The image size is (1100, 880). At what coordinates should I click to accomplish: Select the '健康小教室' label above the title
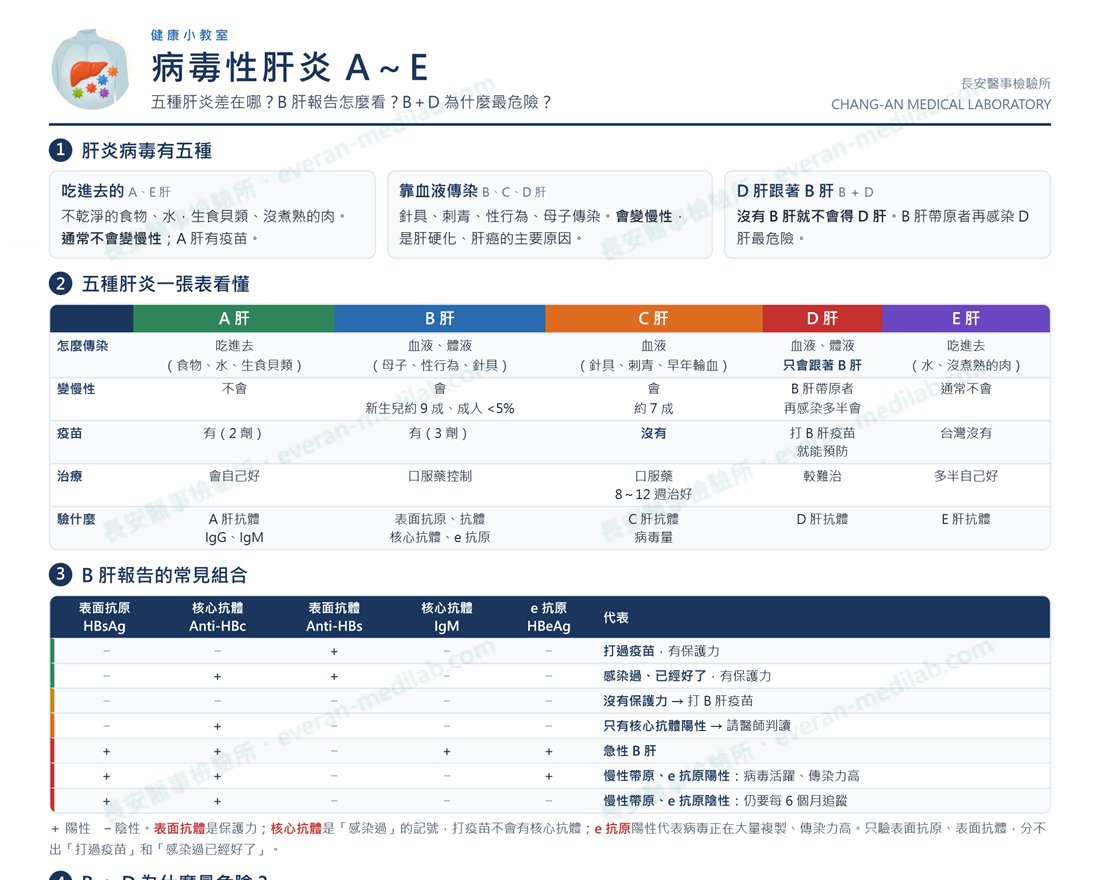coord(189,35)
